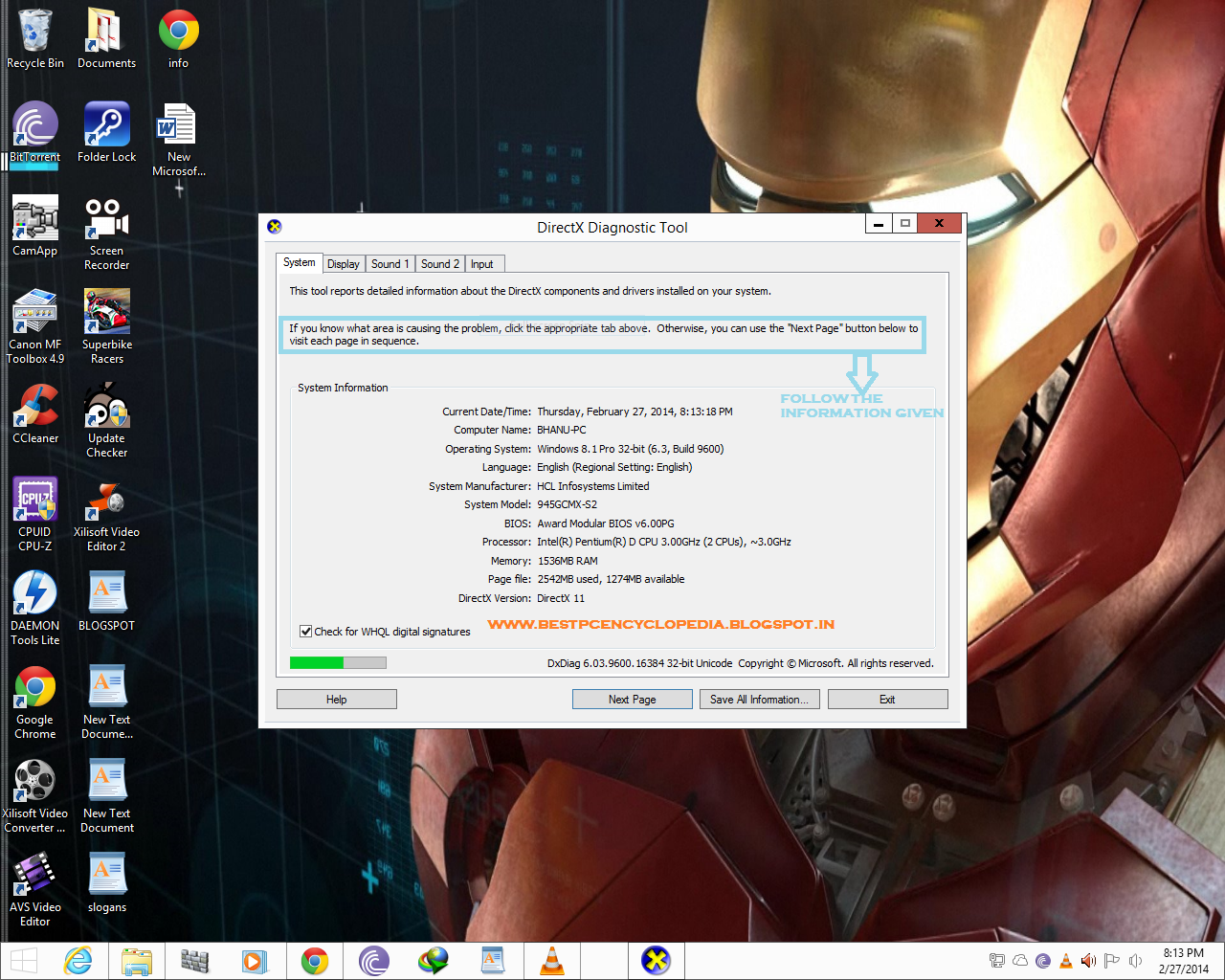Screen dimensions: 1225x980
Task: Click the date and time clock in the tray
Action: tap(1183, 961)
